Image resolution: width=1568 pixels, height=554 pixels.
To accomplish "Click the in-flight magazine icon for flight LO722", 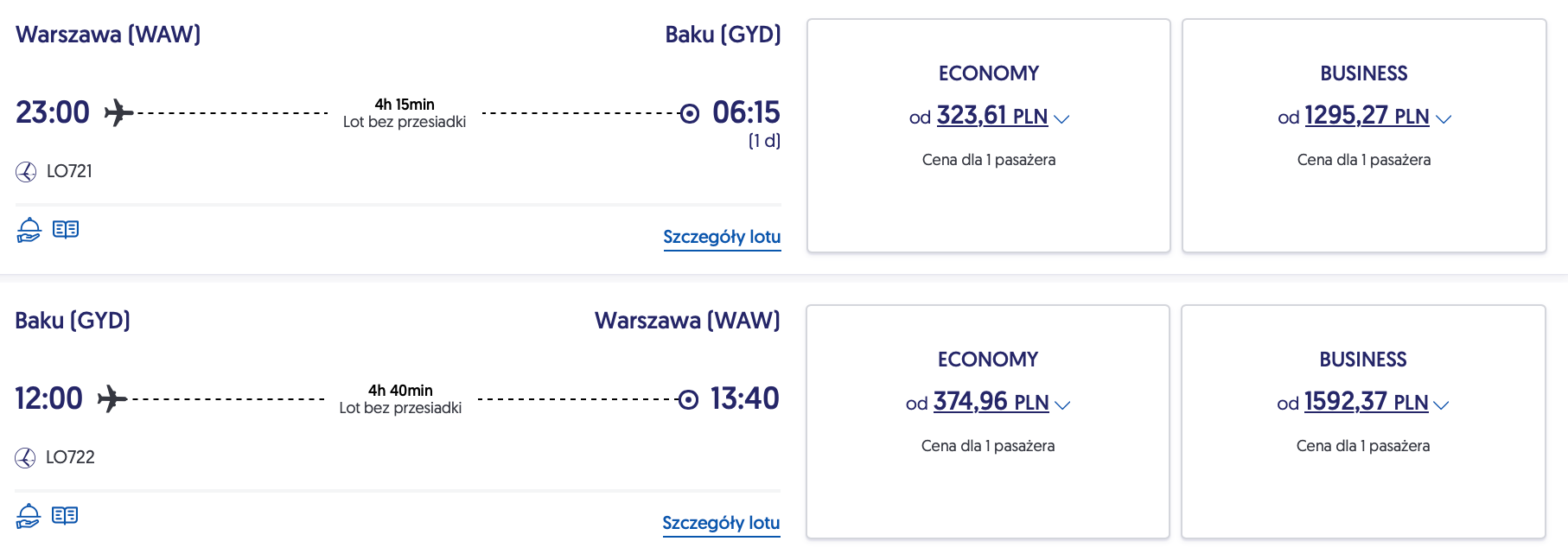I will point(65,515).
